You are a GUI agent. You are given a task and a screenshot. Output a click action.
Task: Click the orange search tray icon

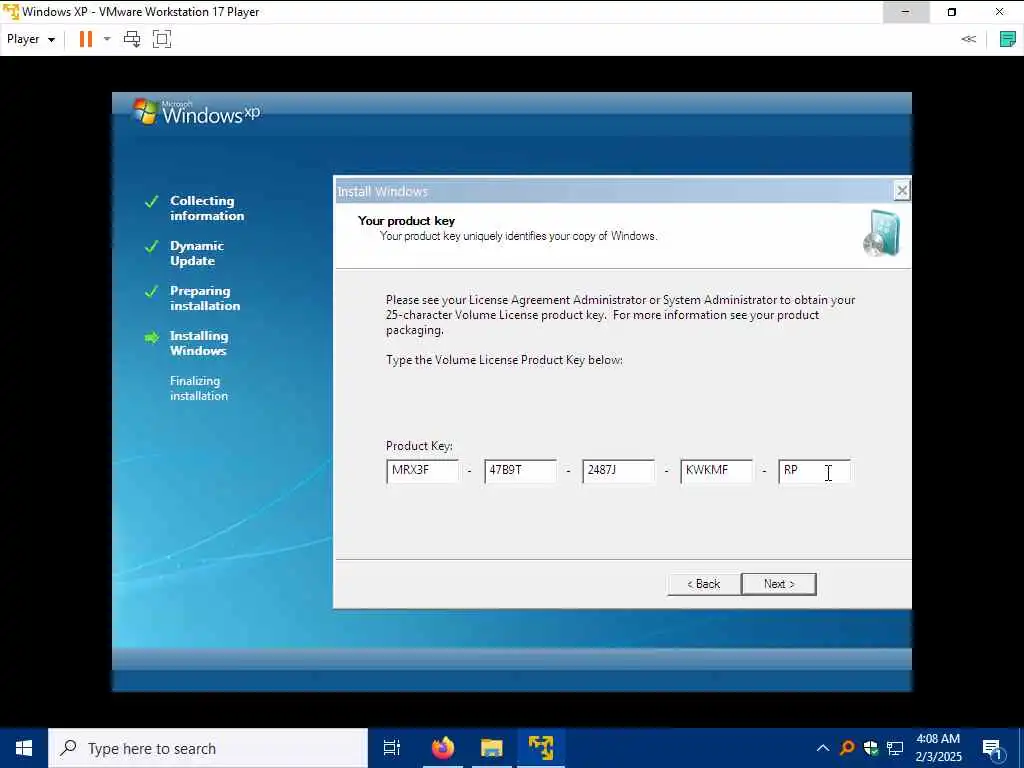tap(847, 748)
